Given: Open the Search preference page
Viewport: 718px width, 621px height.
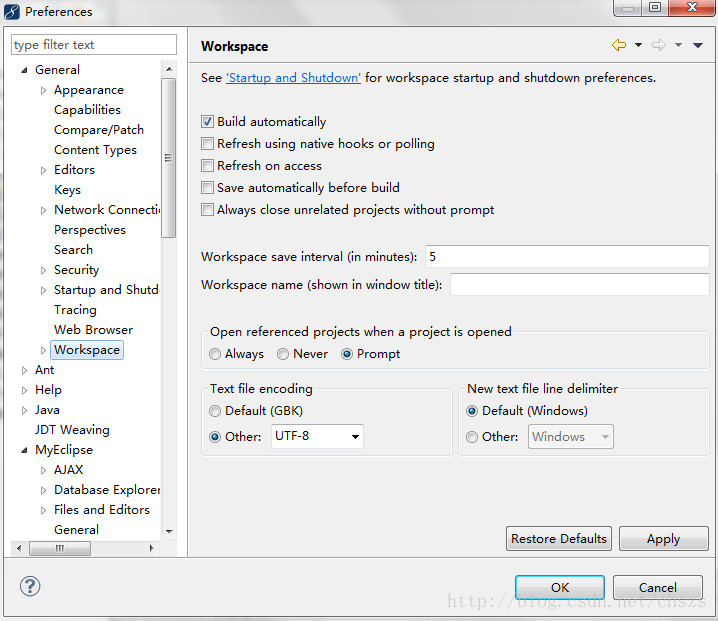Looking at the screenshot, I should pyautogui.click(x=73, y=250).
